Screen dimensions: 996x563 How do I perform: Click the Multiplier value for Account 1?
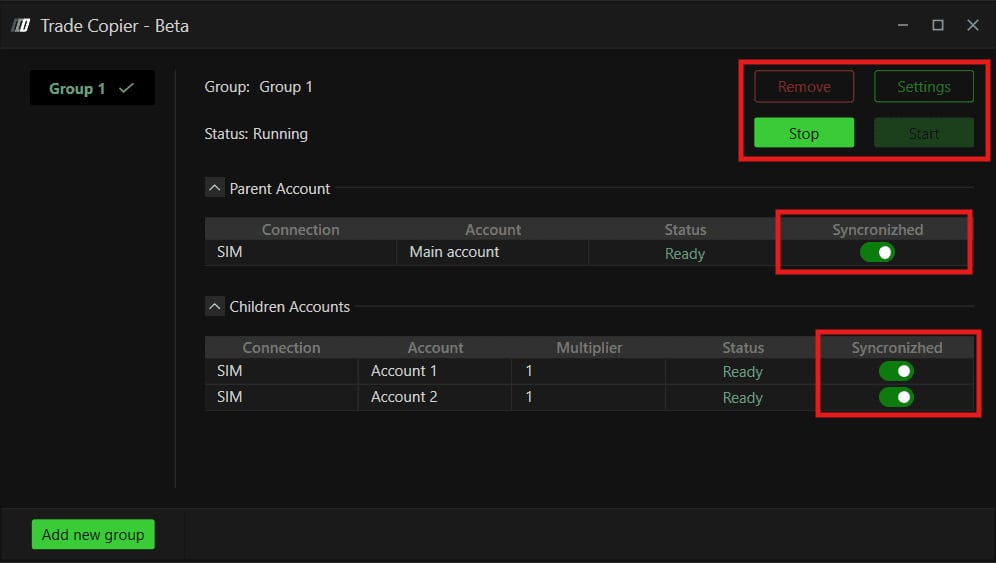click(x=588, y=371)
